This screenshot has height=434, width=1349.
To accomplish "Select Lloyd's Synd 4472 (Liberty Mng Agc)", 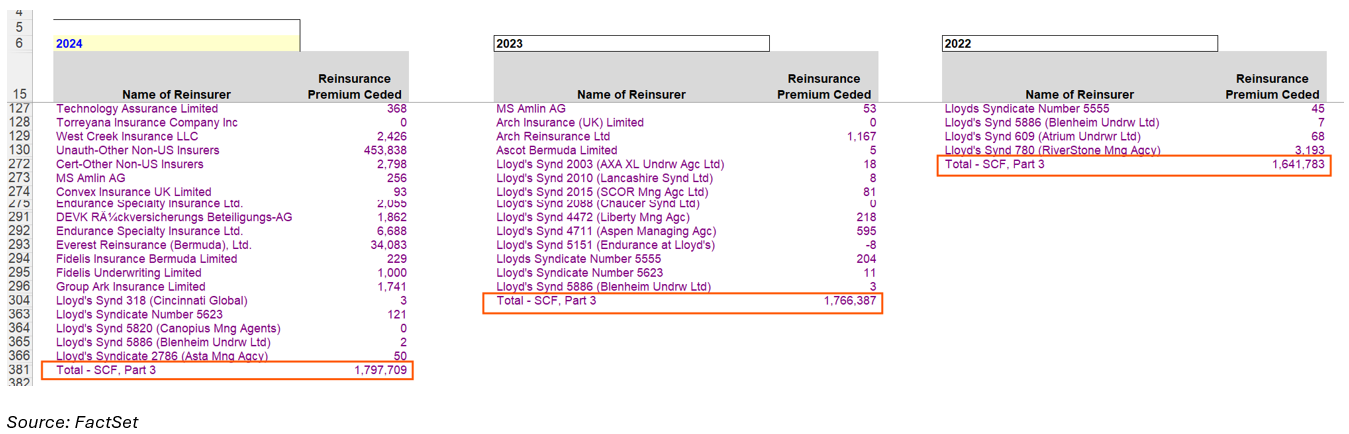I will click(593, 216).
